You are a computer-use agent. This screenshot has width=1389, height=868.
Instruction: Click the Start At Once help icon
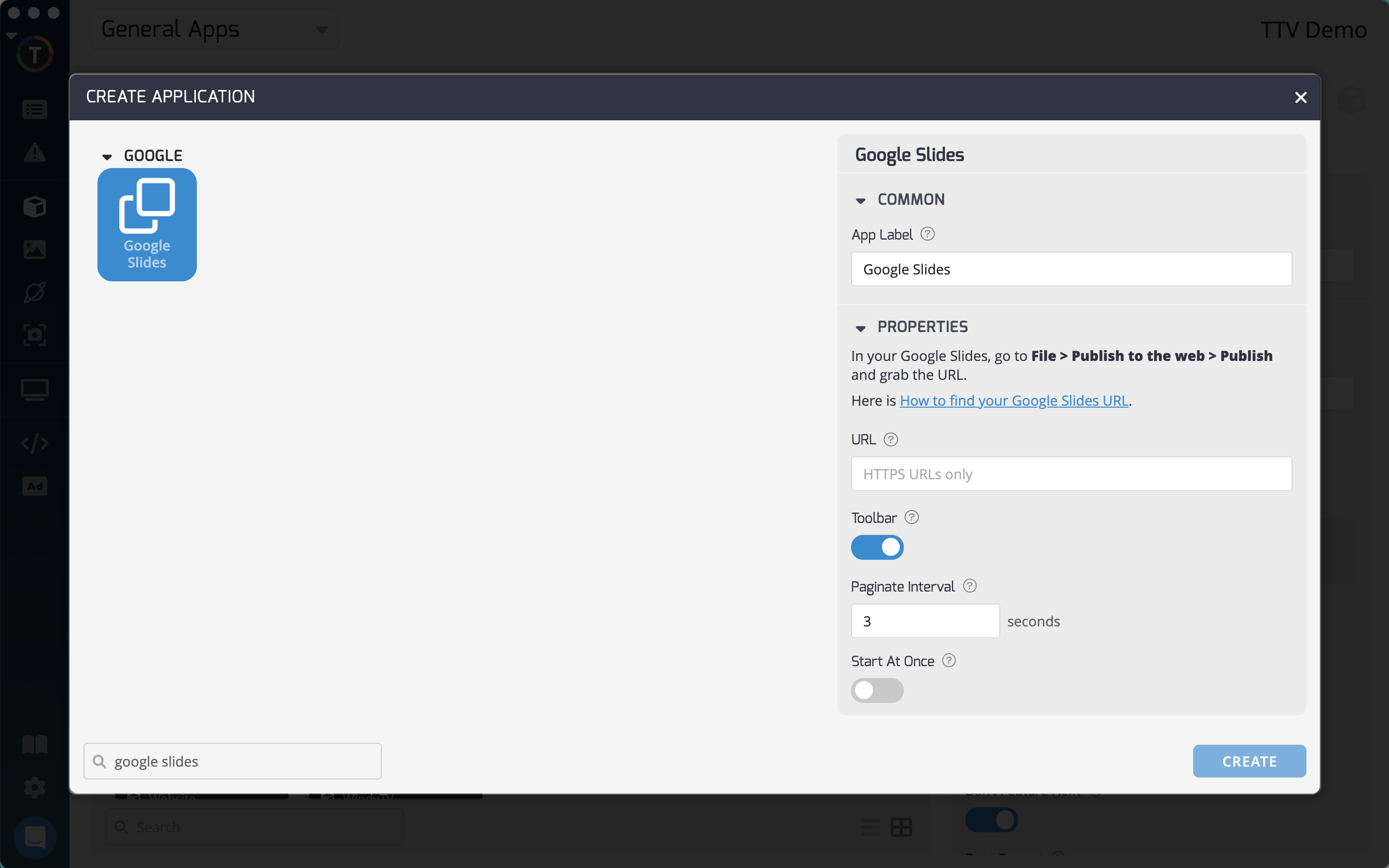(x=949, y=660)
